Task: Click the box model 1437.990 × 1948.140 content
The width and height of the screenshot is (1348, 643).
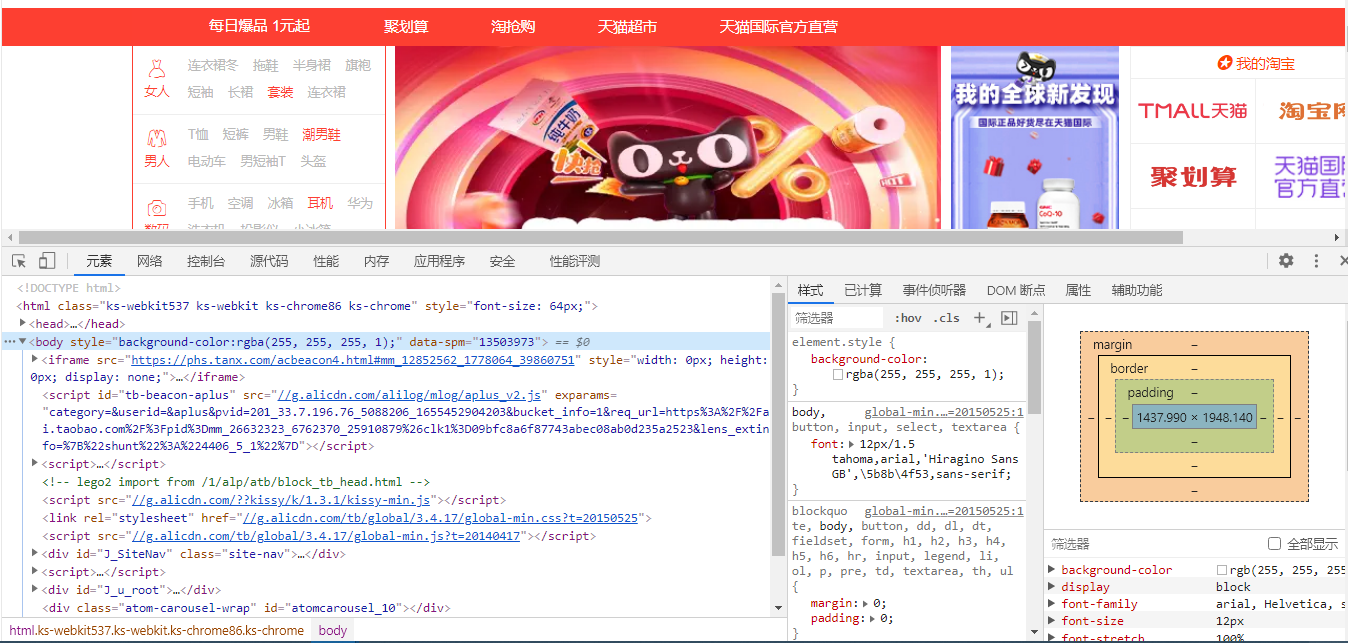Action: click(x=1194, y=417)
